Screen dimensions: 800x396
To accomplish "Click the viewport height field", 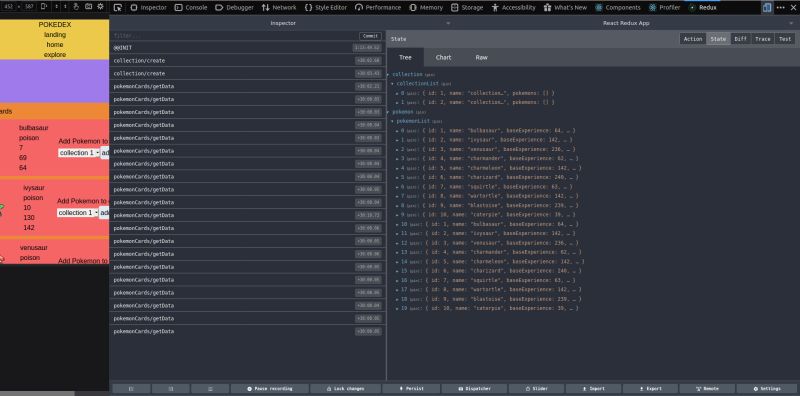I will pos(29,7).
